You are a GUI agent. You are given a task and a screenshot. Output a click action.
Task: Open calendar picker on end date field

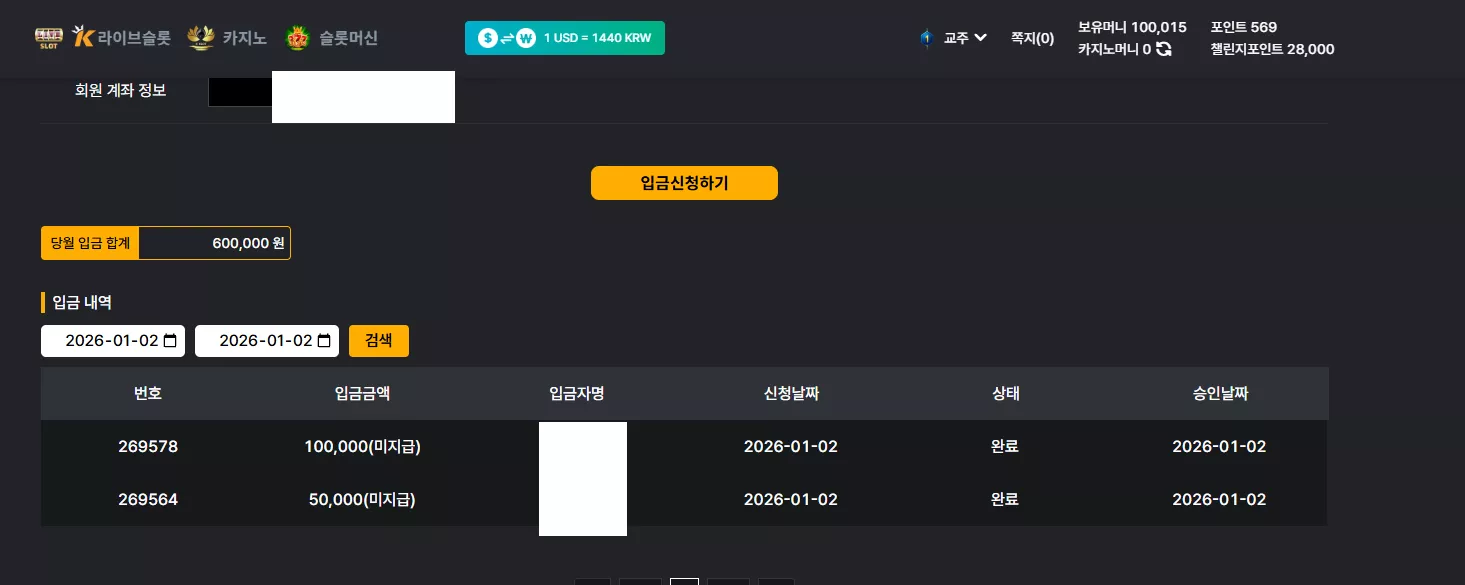[324, 341]
